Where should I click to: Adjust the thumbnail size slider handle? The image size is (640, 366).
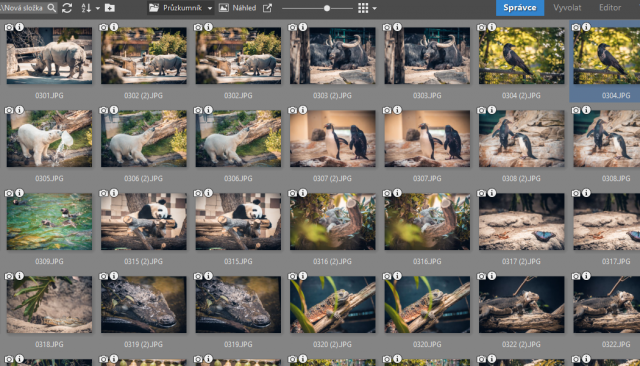pos(327,8)
